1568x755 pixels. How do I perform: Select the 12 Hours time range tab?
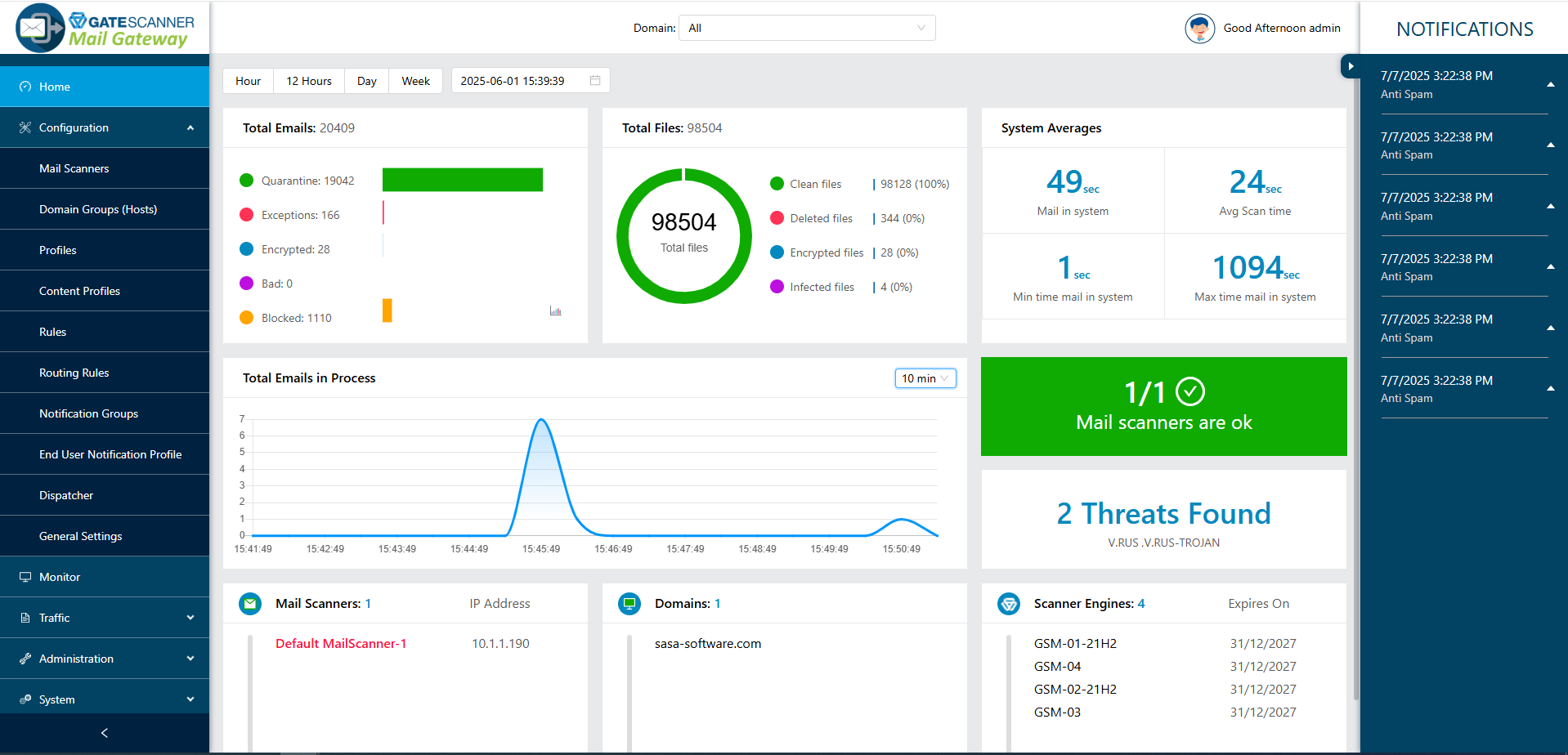309,81
